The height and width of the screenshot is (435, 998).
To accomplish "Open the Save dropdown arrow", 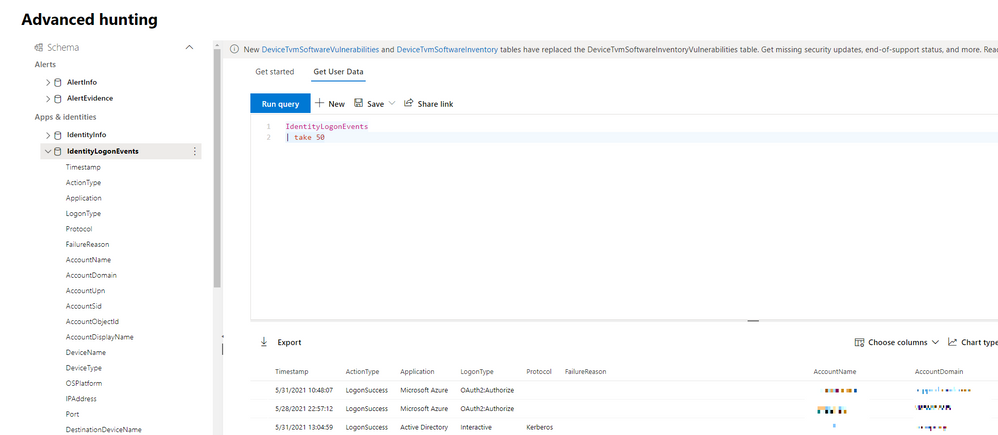I will [x=391, y=103].
